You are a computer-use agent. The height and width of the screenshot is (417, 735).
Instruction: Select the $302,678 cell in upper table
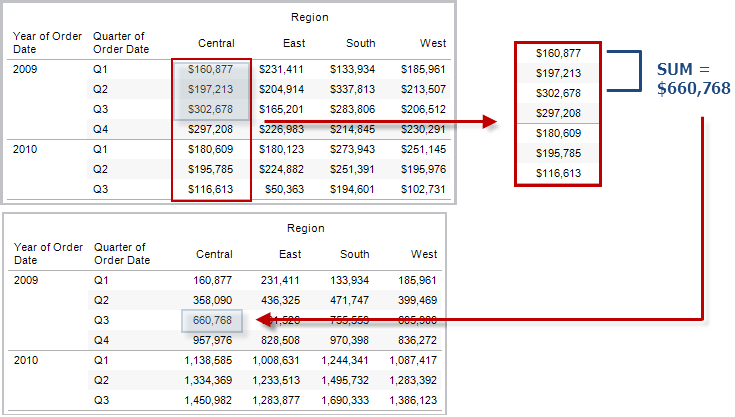(x=210, y=109)
